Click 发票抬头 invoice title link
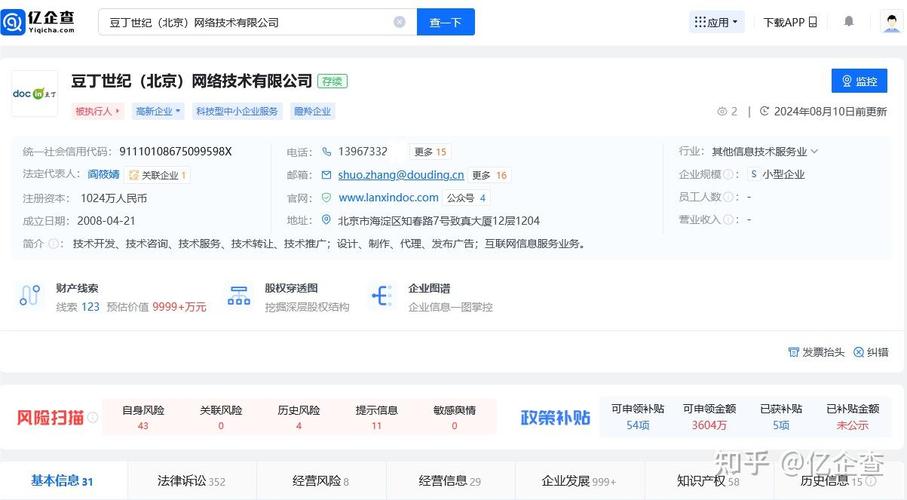907x500 pixels. 816,352
